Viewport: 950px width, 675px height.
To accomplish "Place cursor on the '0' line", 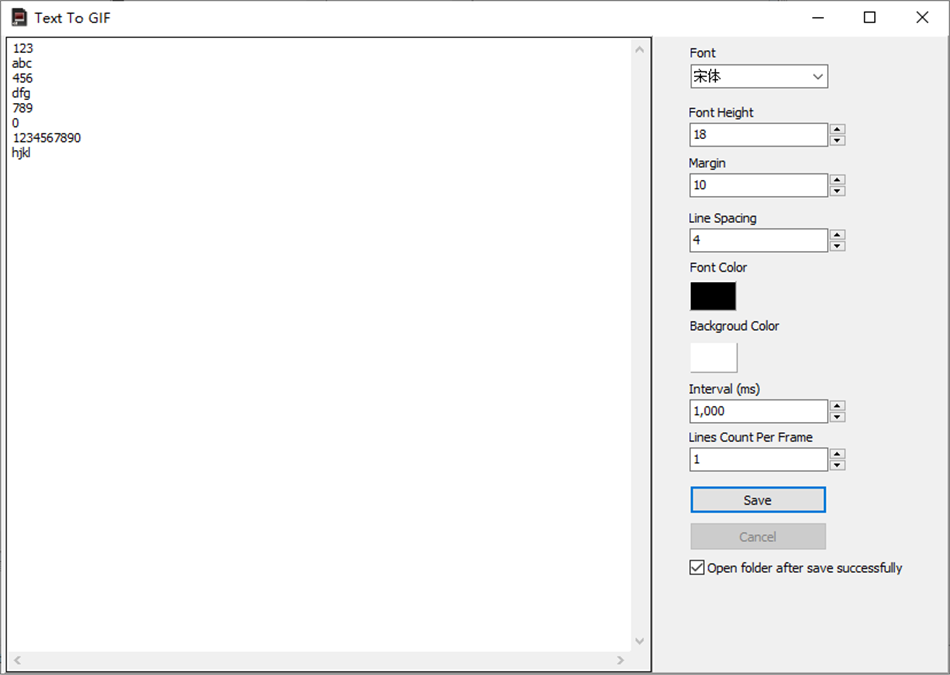I will tap(16, 123).
